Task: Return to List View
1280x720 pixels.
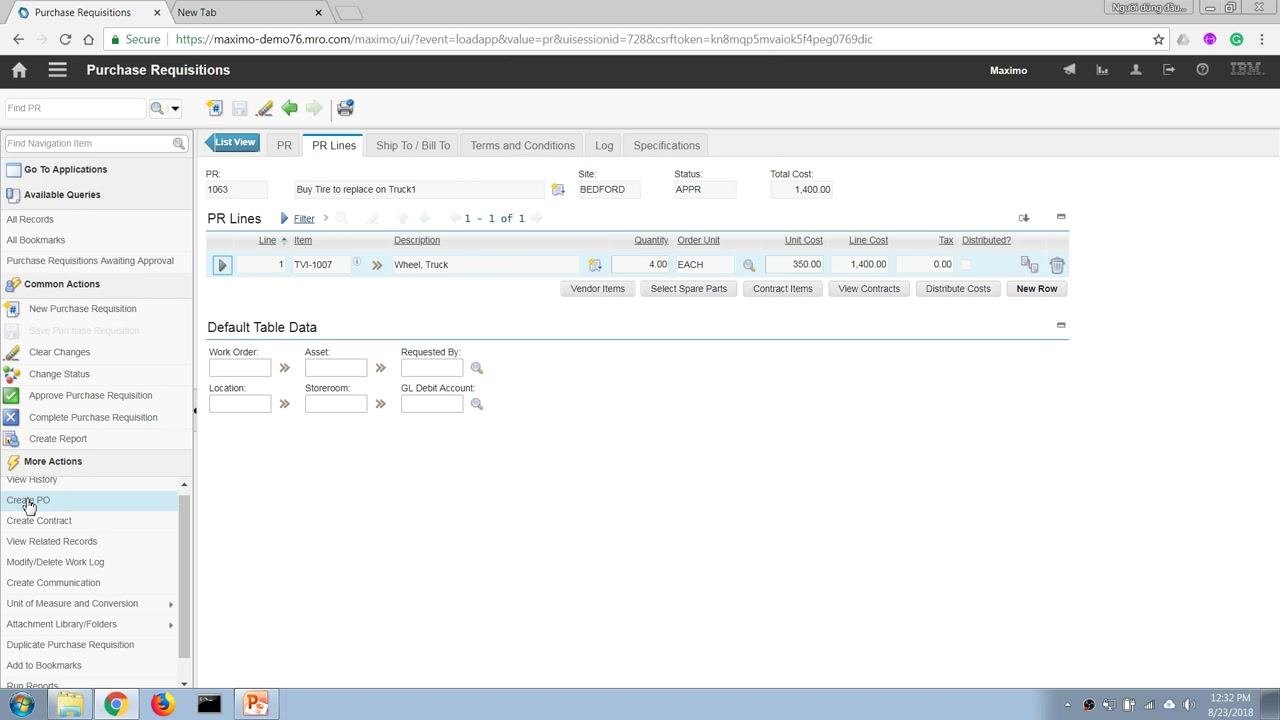Action: pos(233,142)
